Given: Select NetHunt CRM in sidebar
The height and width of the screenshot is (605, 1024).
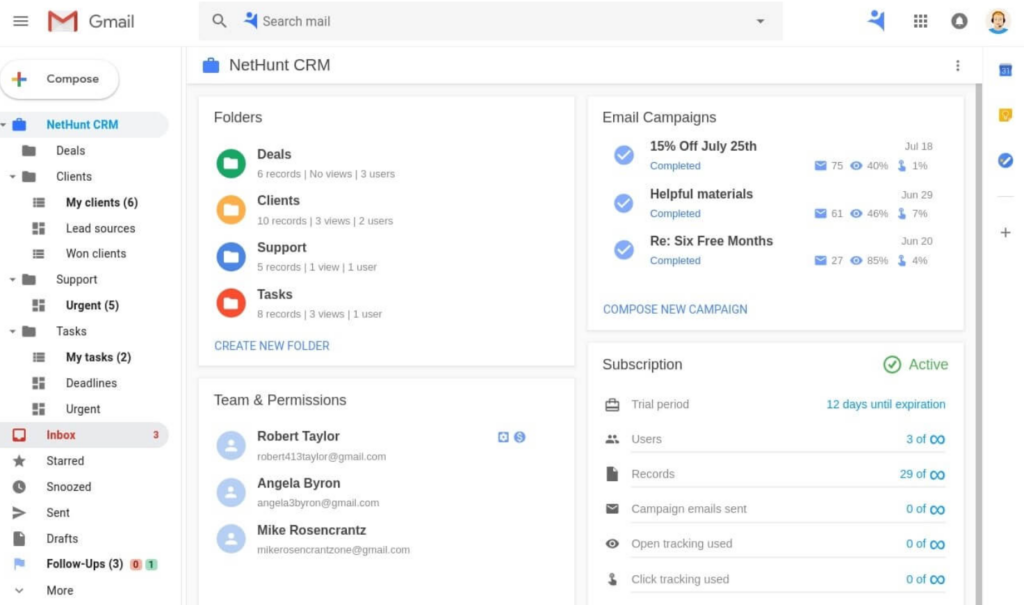Looking at the screenshot, I should (x=82, y=124).
